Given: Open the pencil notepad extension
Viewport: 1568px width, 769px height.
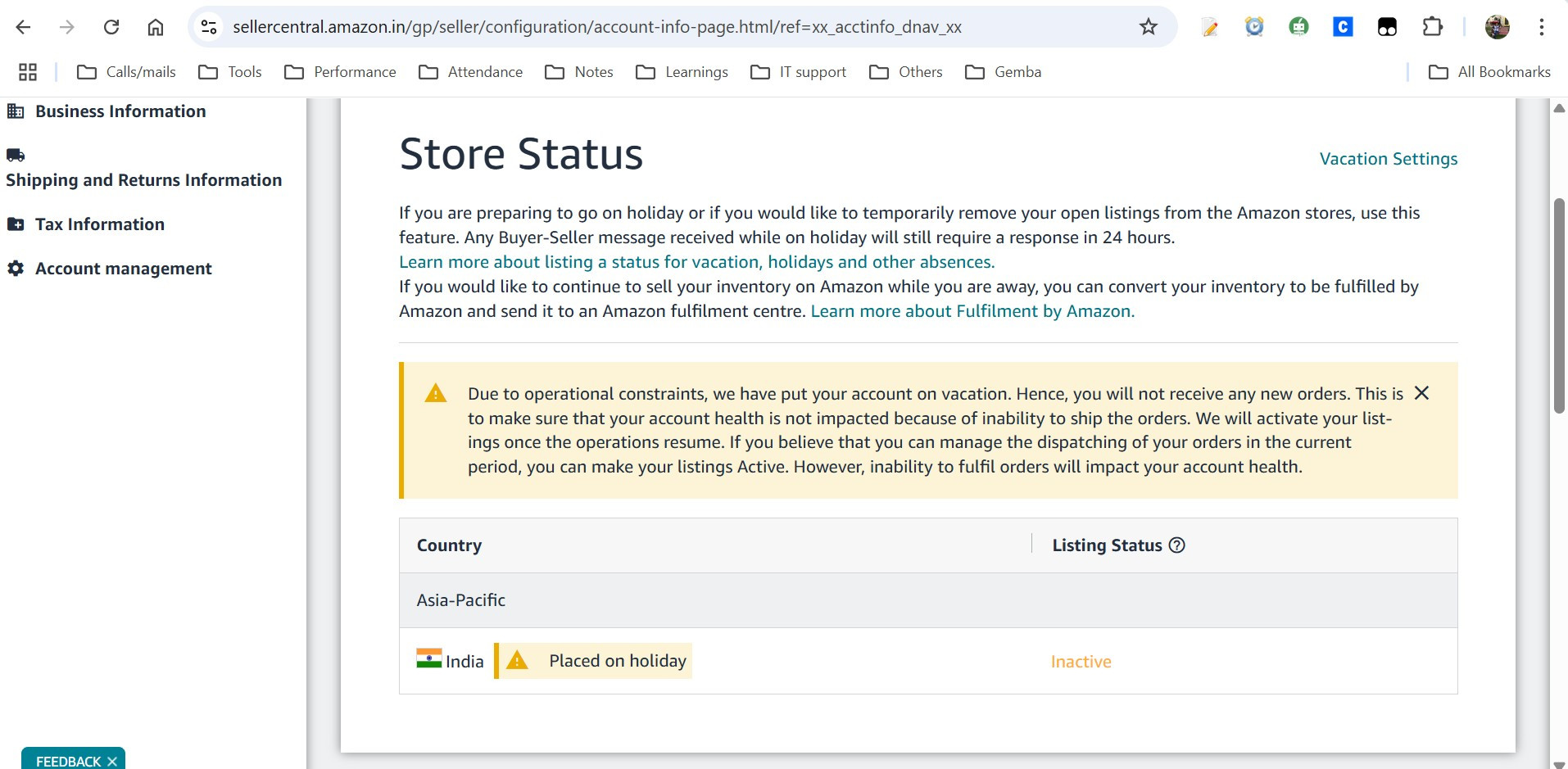Looking at the screenshot, I should 1210,27.
